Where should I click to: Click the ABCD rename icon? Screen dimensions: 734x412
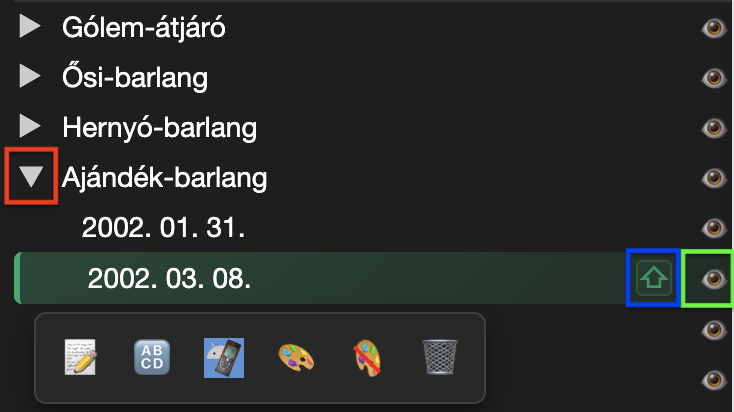(153, 357)
